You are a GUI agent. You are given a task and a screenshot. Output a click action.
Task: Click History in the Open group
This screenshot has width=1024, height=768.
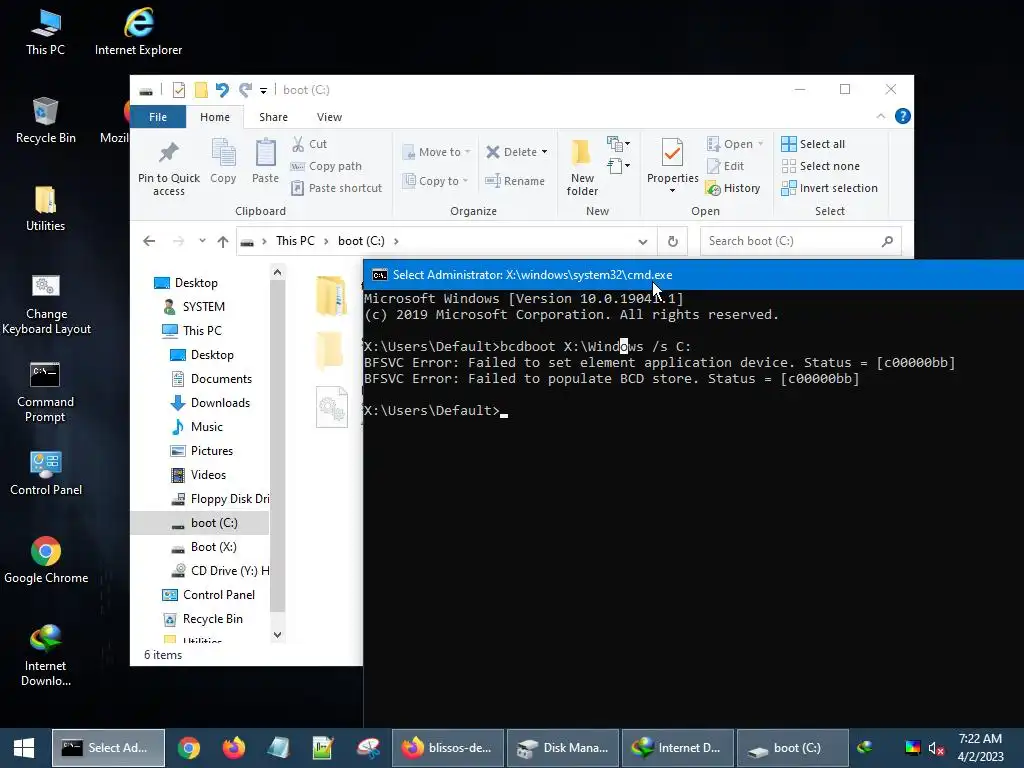(733, 188)
